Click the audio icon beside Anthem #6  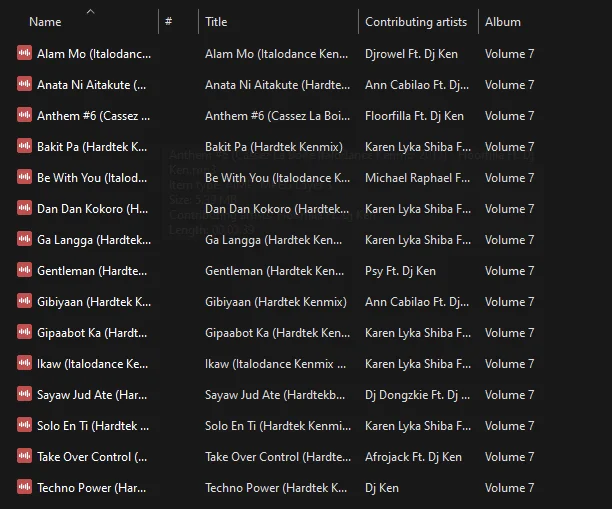[24, 115]
